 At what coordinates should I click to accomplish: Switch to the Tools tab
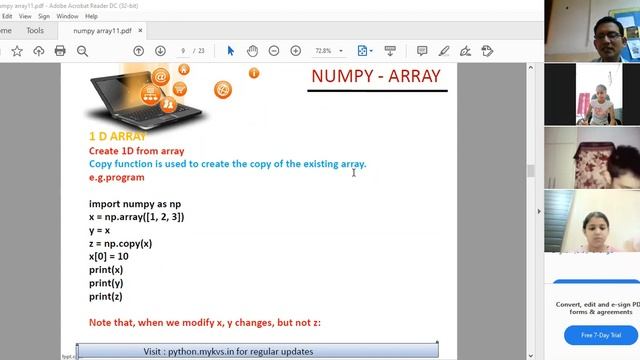tap(35, 31)
